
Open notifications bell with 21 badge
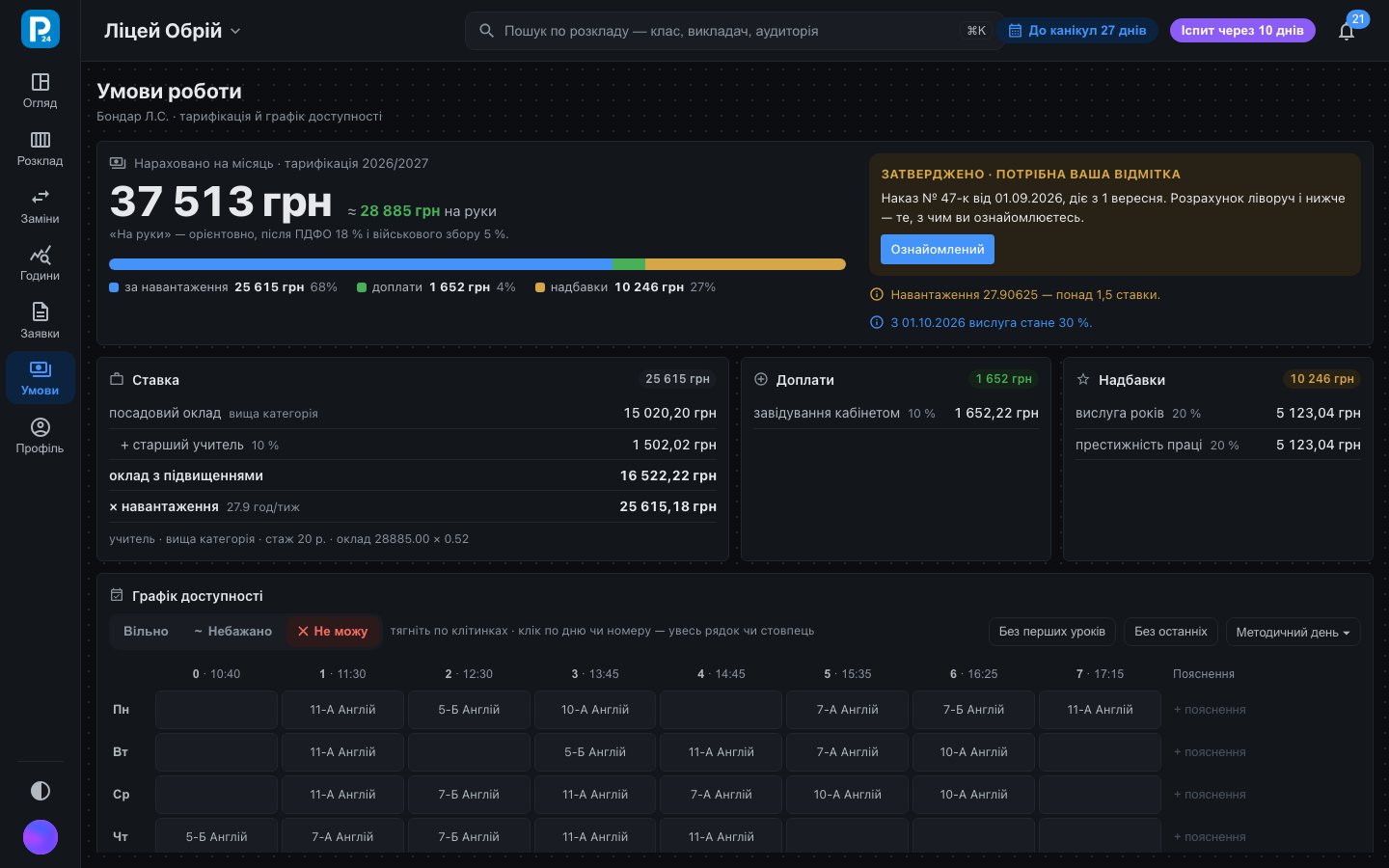click(1347, 31)
